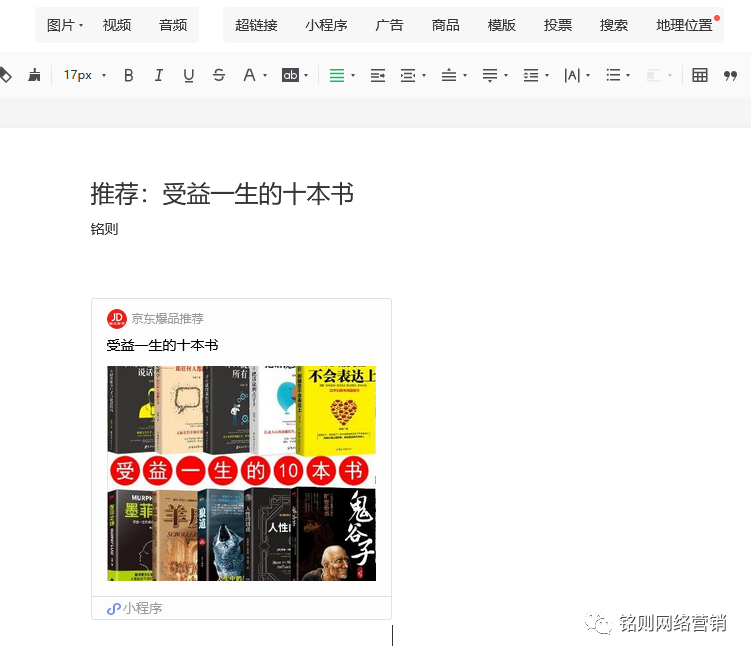Toggle underline formatting
The width and height of the screenshot is (751, 656).
(189, 75)
